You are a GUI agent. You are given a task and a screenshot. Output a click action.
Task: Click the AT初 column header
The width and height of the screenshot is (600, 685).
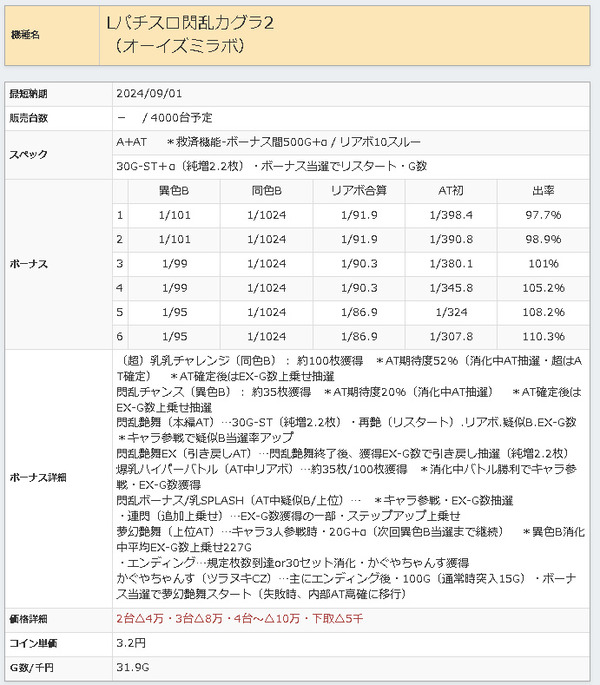tap(451, 191)
